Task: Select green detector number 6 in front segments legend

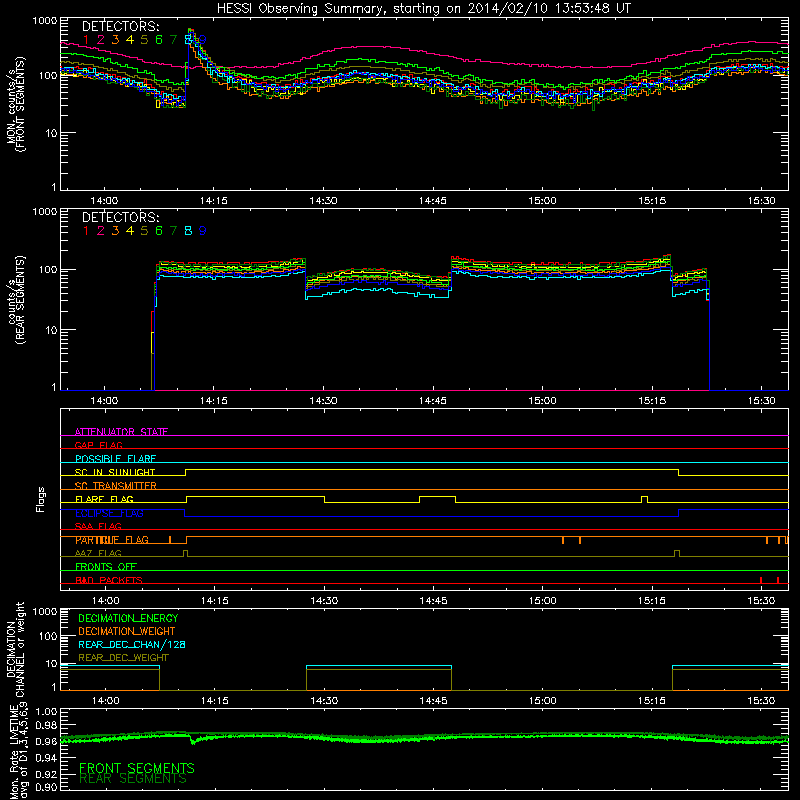Action: point(159,39)
